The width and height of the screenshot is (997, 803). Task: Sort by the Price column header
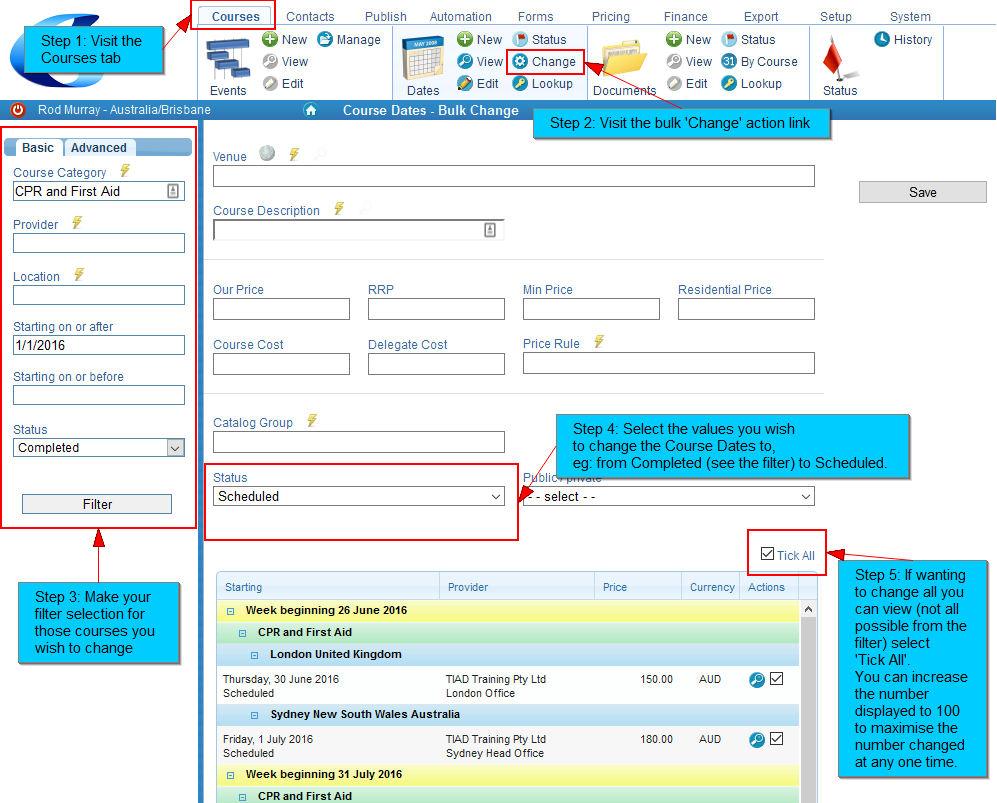tap(638, 587)
